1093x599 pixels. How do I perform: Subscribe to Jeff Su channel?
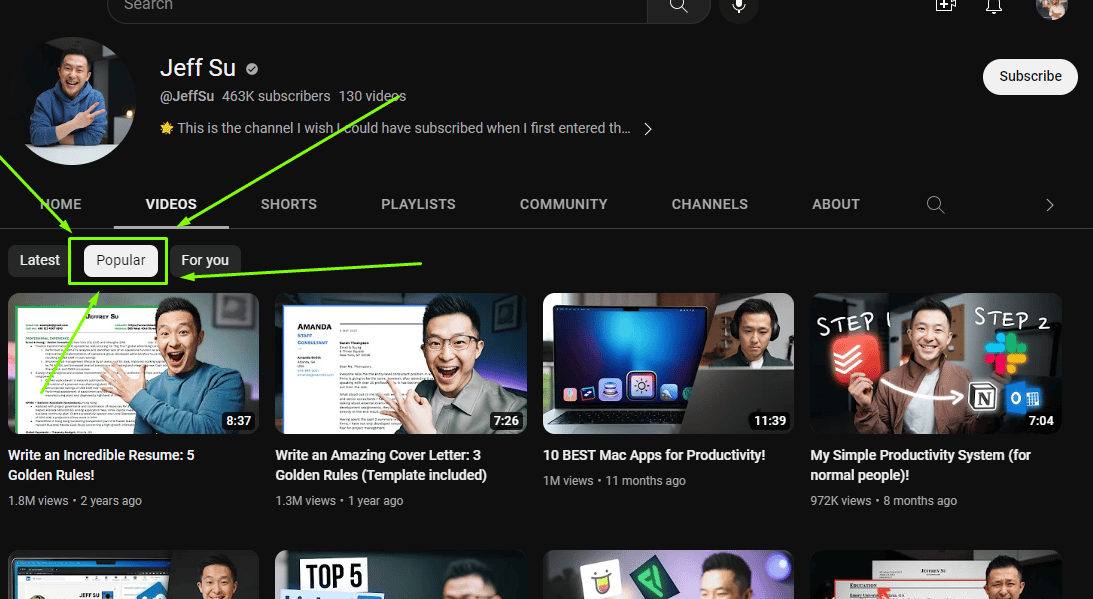click(x=1030, y=77)
